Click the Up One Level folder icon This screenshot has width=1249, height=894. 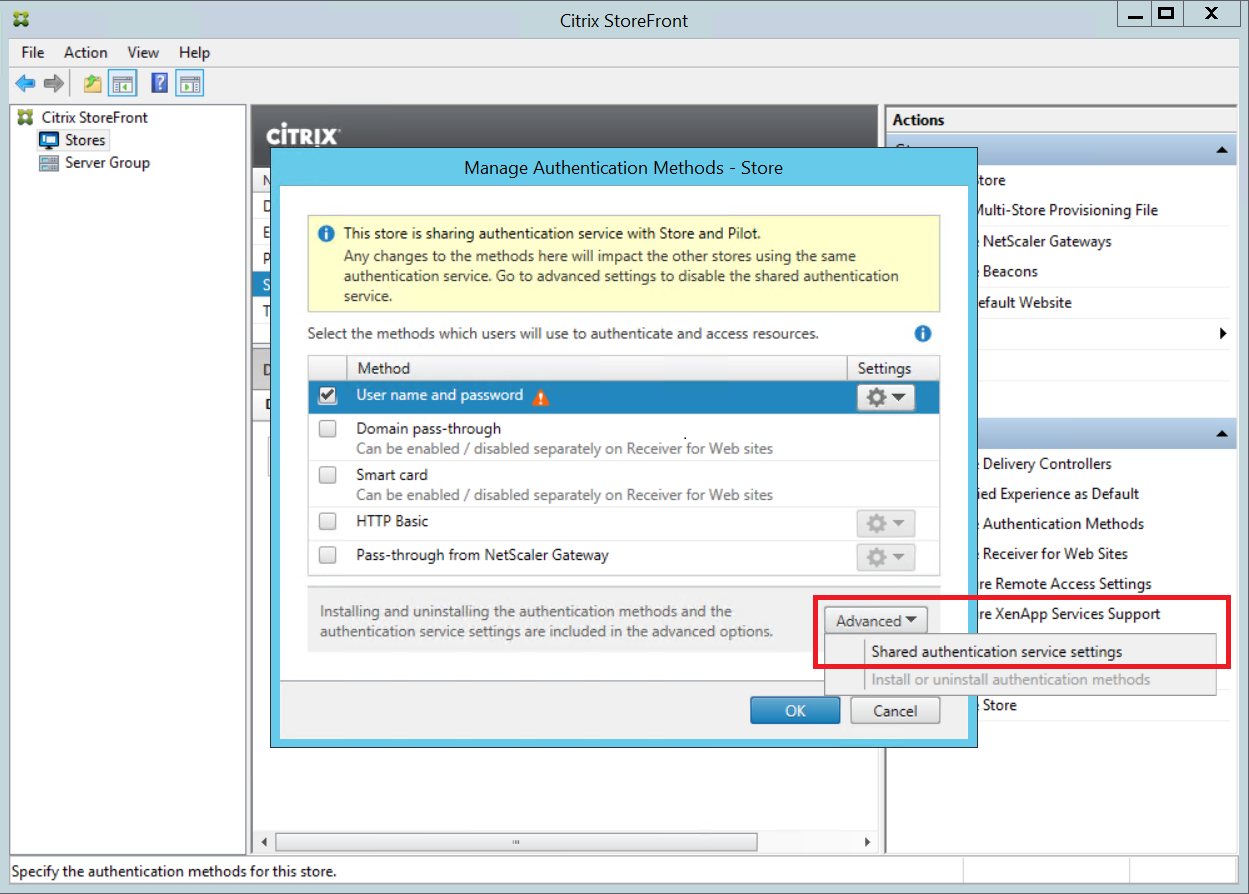click(92, 84)
